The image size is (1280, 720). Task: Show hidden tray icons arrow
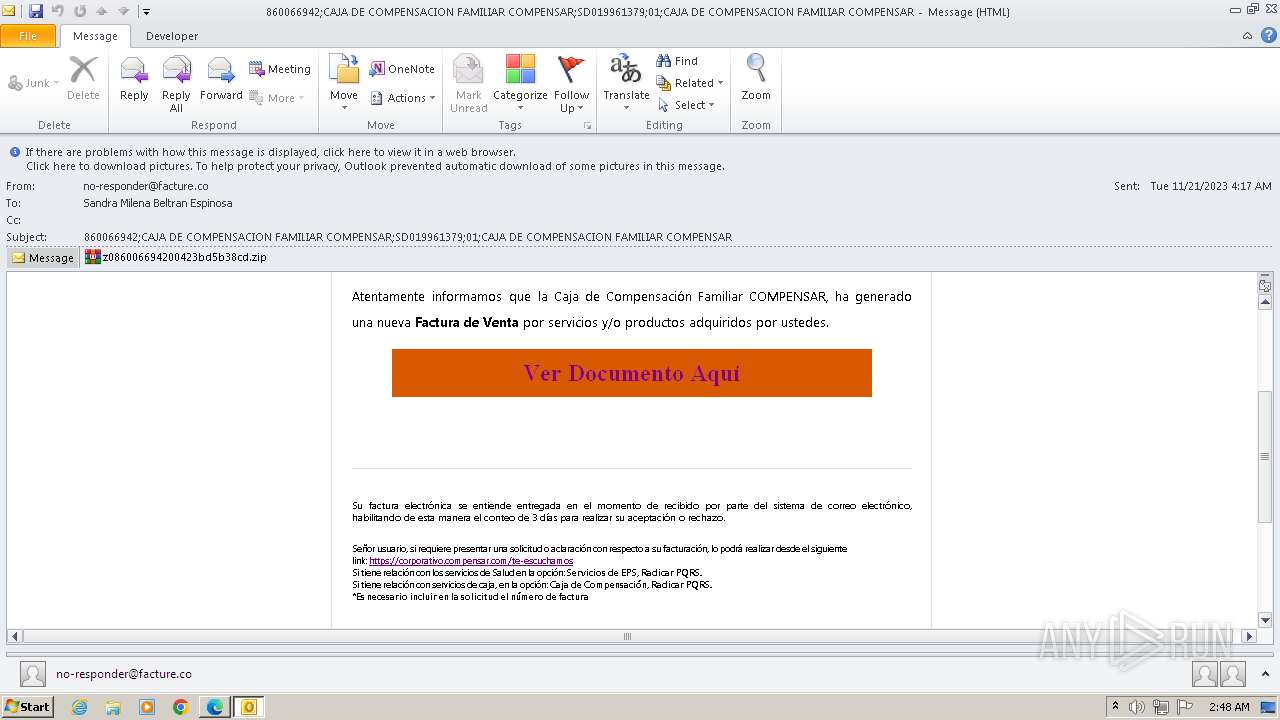(1115, 707)
